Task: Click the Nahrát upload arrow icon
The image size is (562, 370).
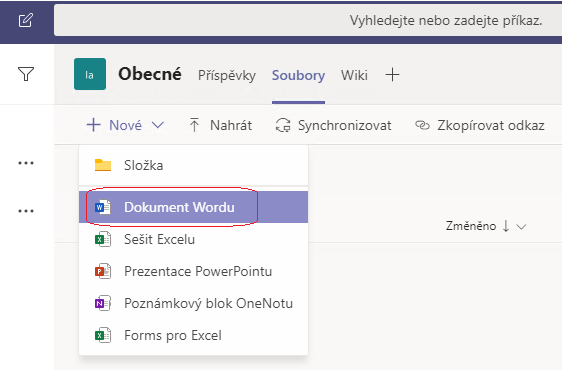Action: click(x=194, y=125)
